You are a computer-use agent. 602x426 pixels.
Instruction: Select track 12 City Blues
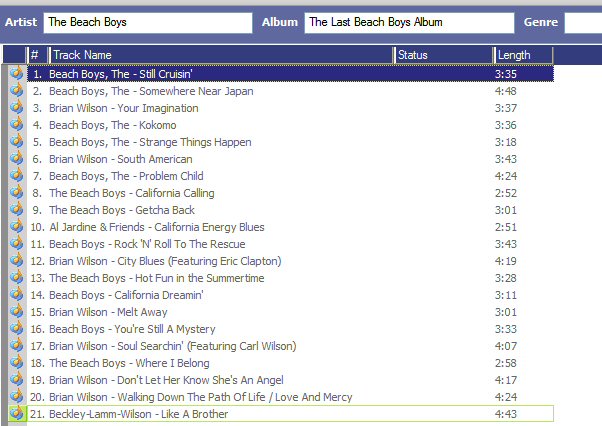click(x=290, y=261)
